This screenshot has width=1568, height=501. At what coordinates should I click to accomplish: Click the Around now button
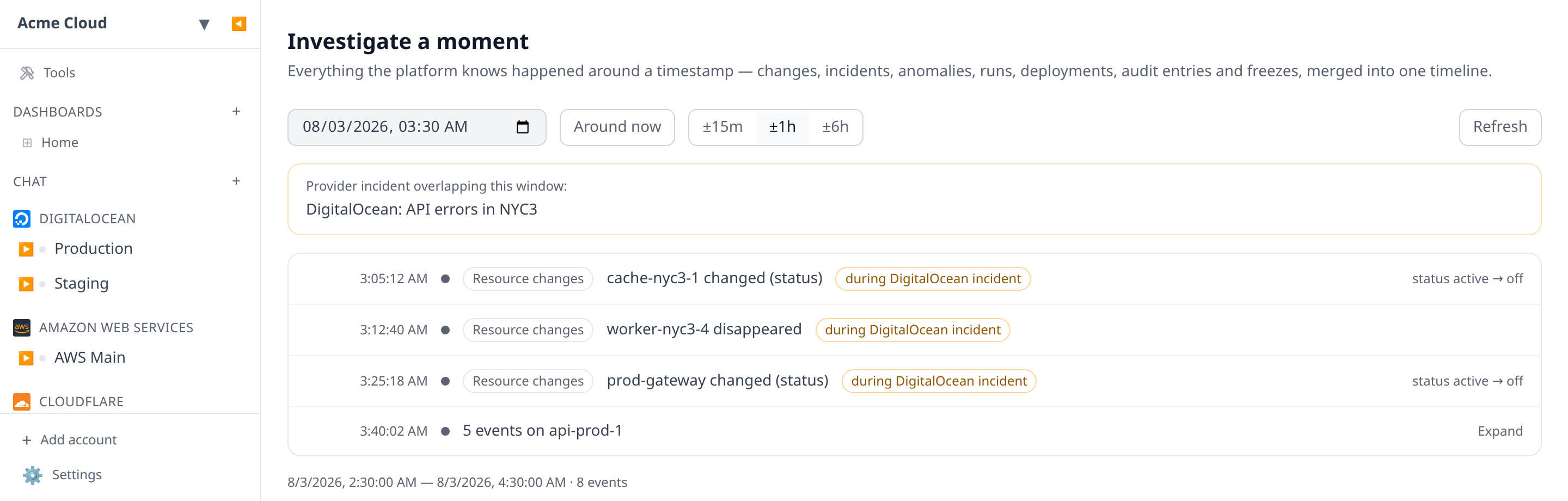click(617, 127)
